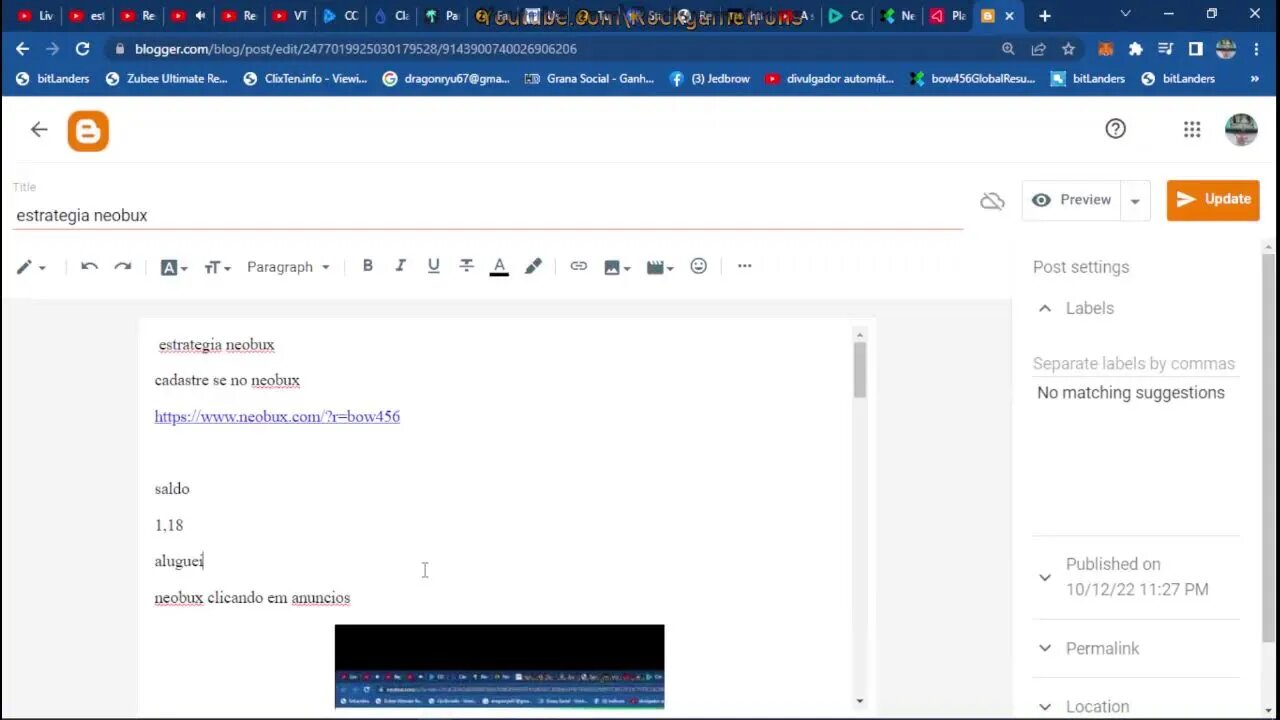Viewport: 1280px width, 720px height.
Task: Open the 'Zubee Ultimate Re...' bookmark
Action: point(166,79)
